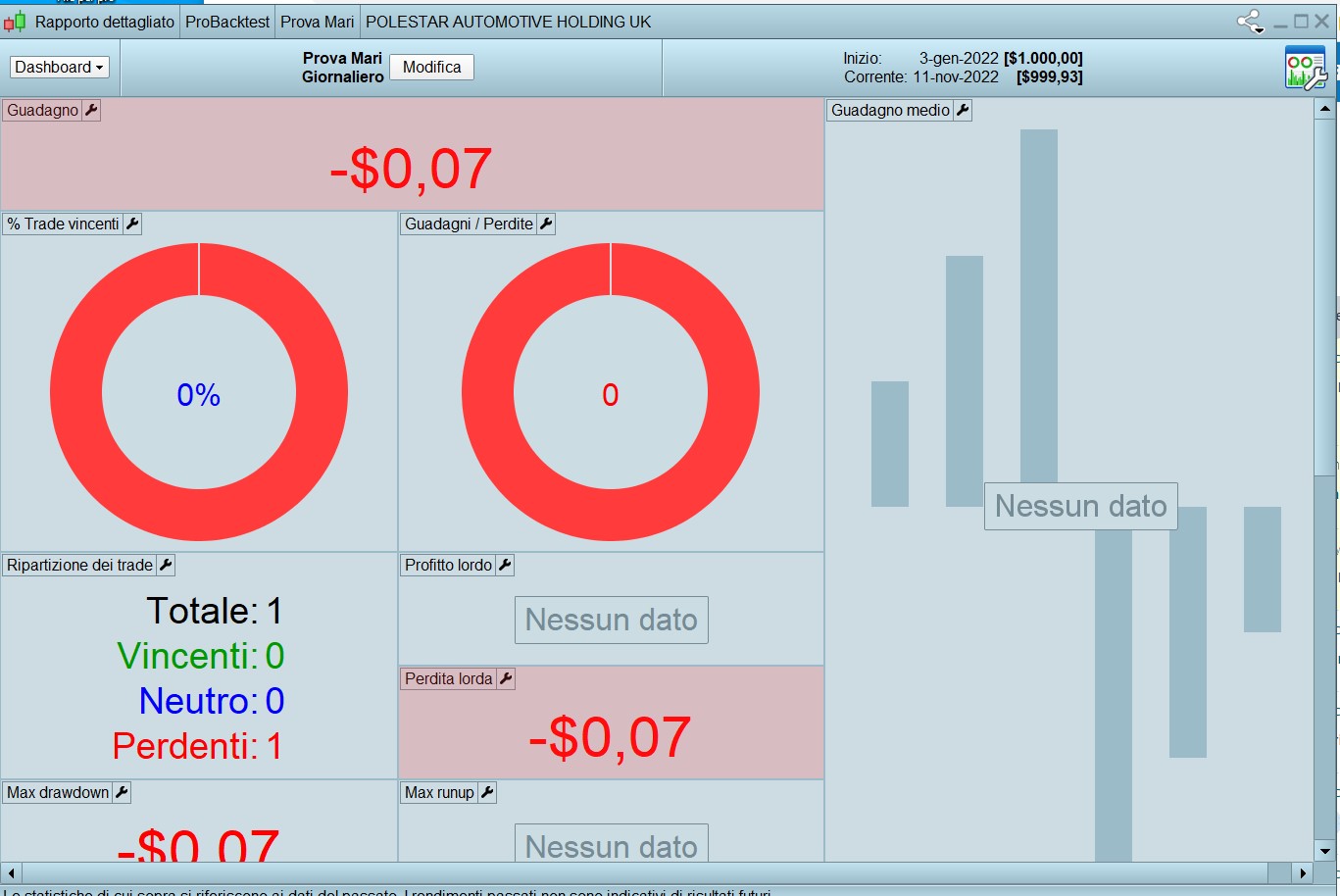Open the Perdita lorda wrench settings
Image resolution: width=1340 pixels, height=896 pixels.
tap(506, 679)
